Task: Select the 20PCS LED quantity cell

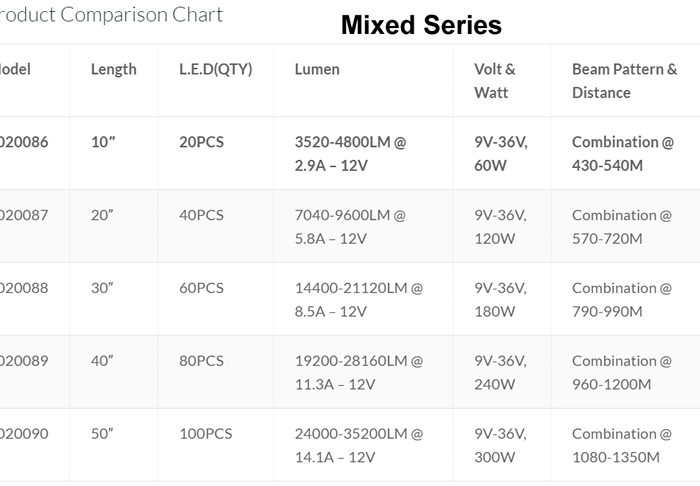Action: point(201,142)
